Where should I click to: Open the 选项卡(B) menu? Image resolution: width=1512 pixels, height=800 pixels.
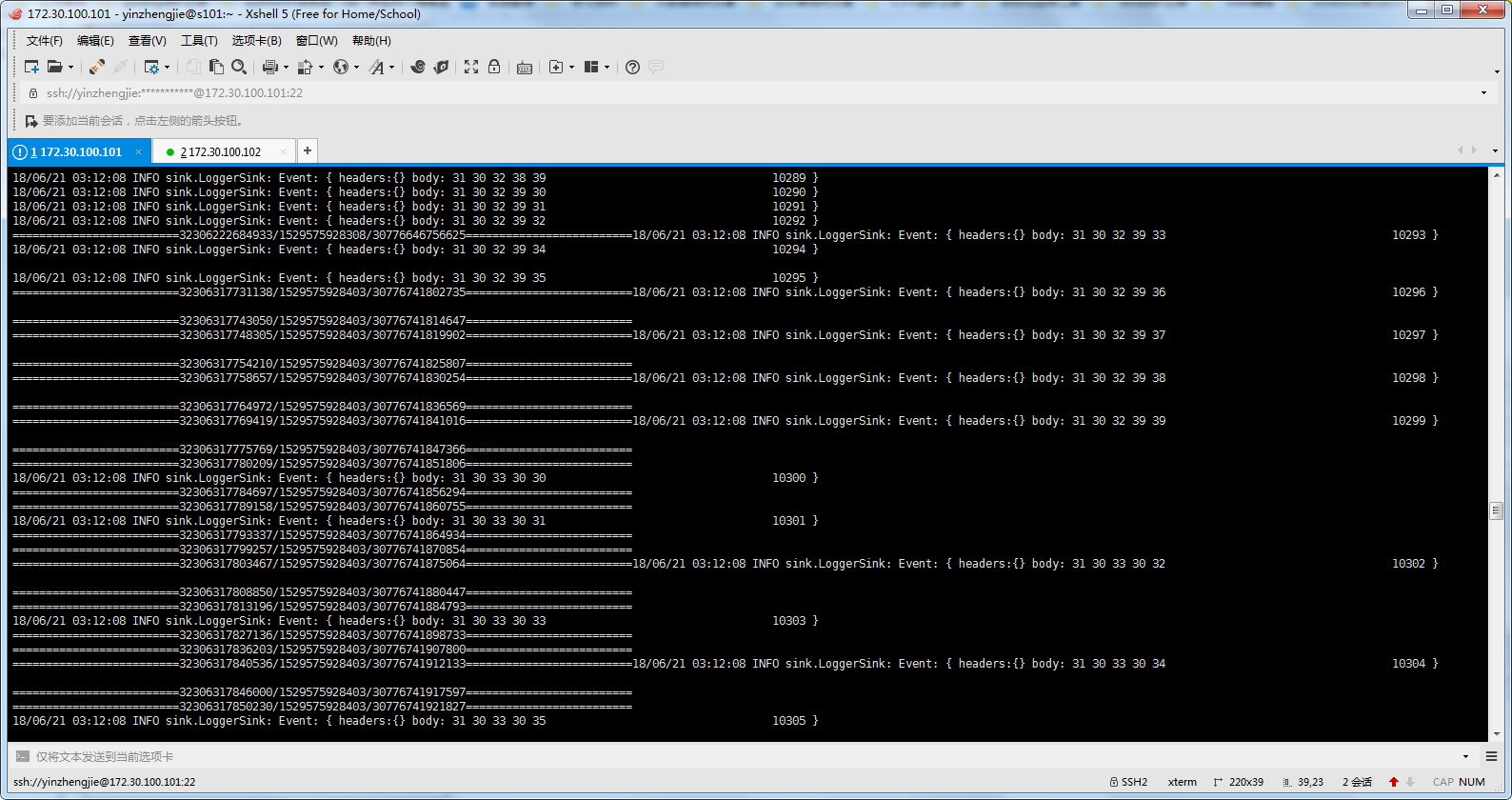click(257, 41)
